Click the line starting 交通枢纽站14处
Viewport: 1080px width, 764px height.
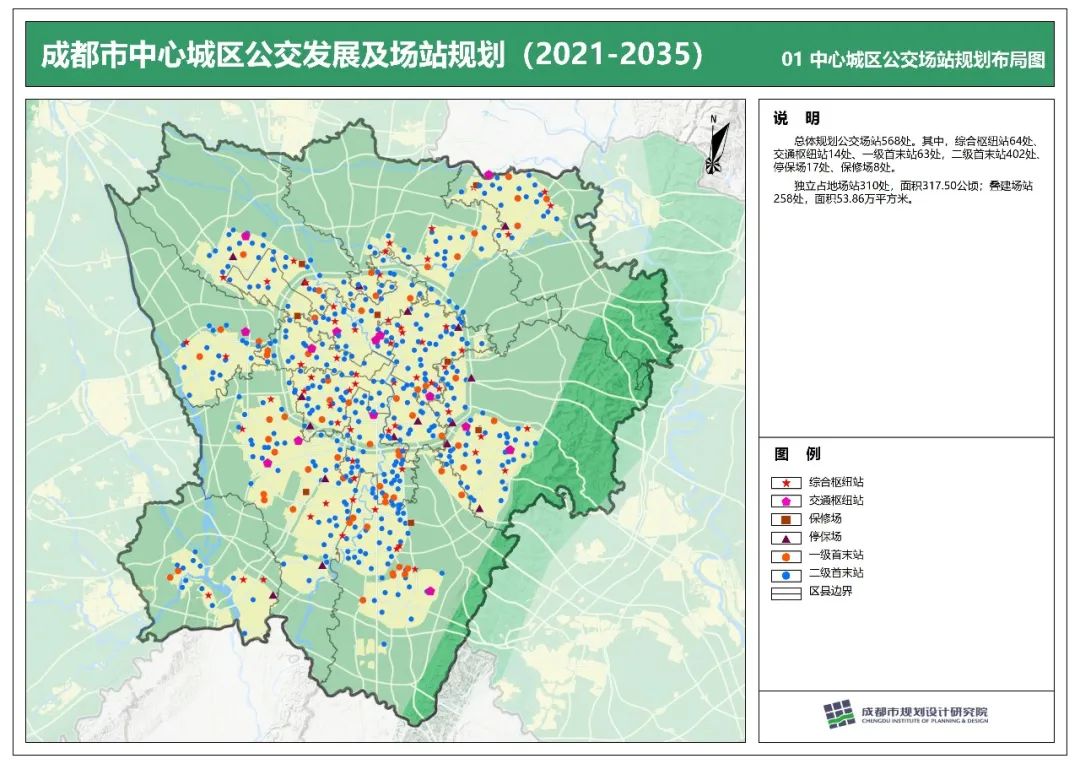[906, 154]
